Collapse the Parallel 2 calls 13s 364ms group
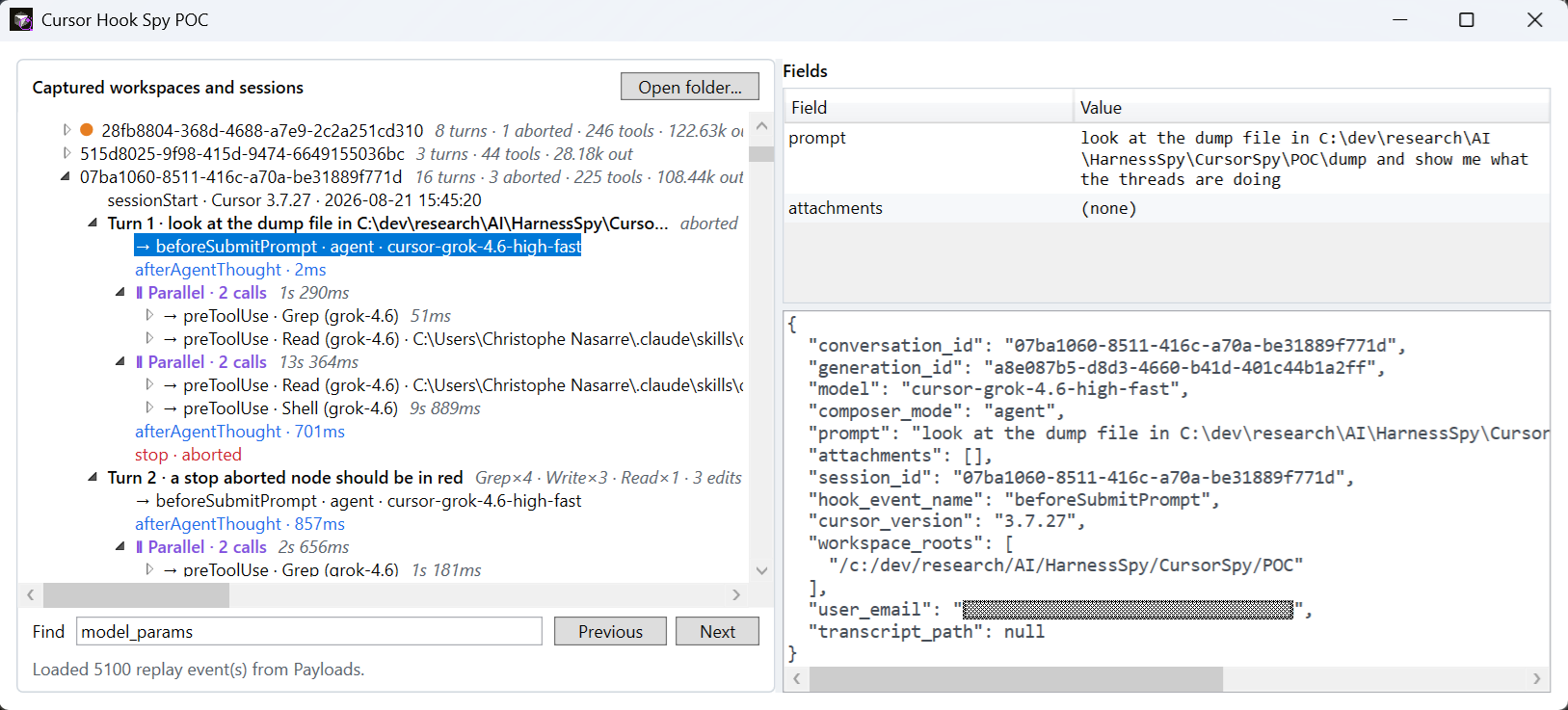The image size is (1568, 710). 120,361
